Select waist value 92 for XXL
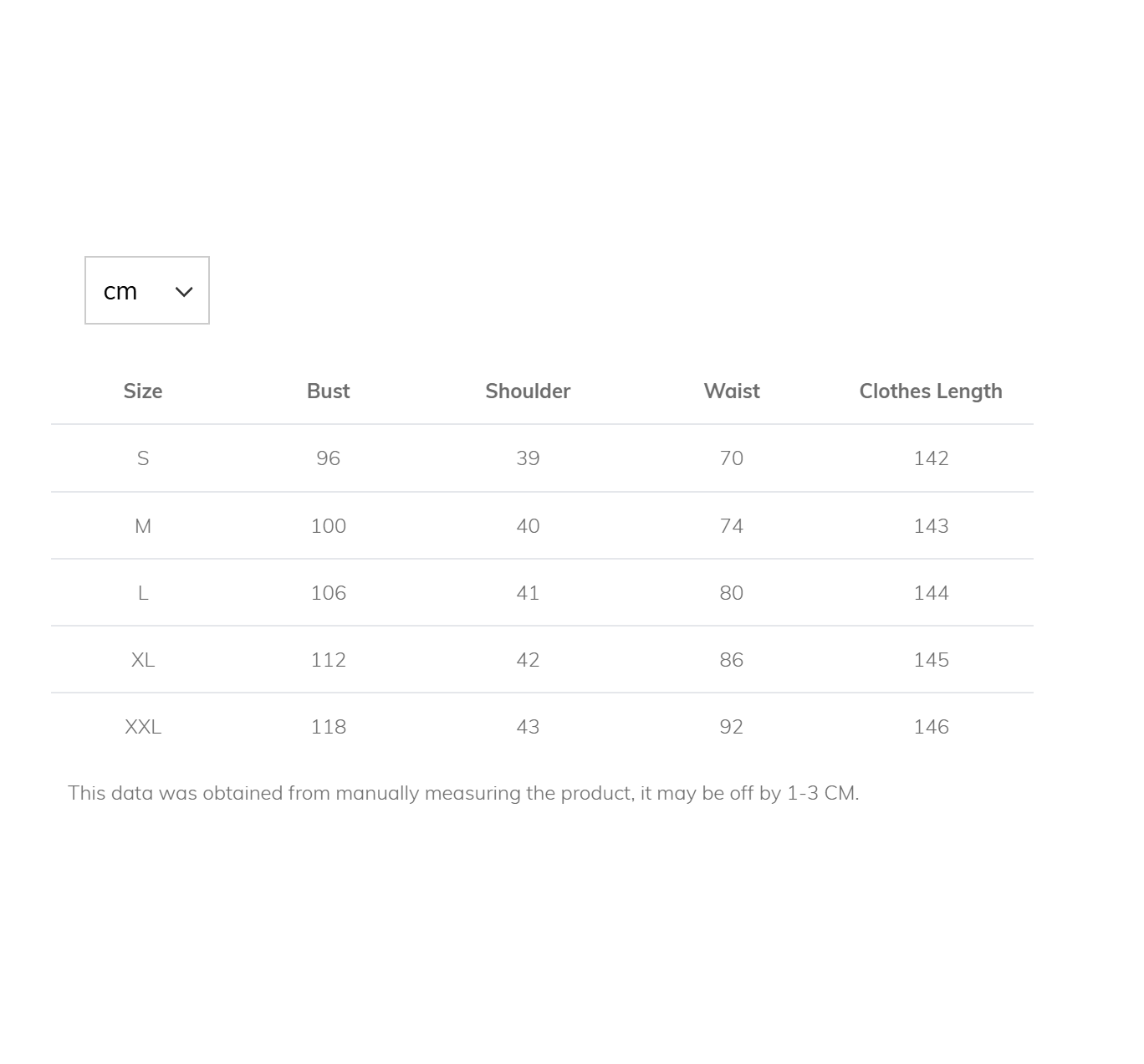 coord(732,727)
